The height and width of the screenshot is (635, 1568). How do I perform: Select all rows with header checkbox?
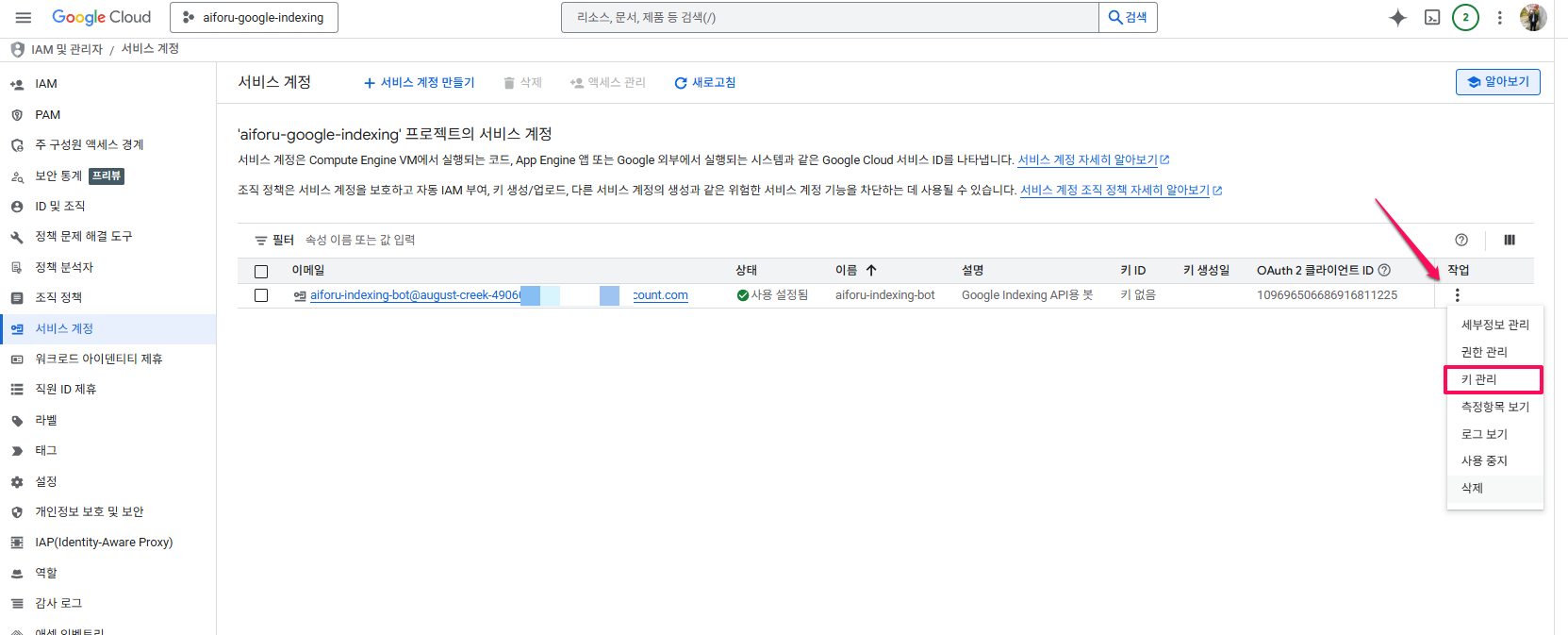pos(261,272)
